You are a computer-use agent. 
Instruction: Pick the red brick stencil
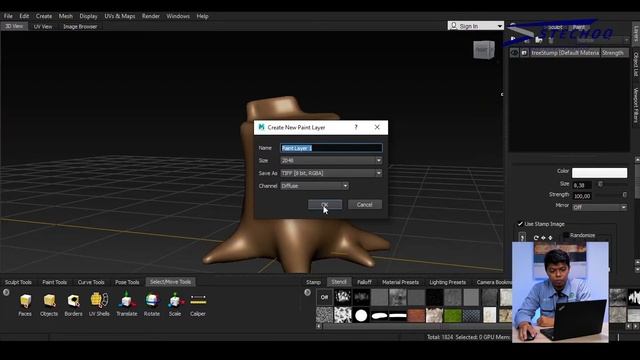416,315
